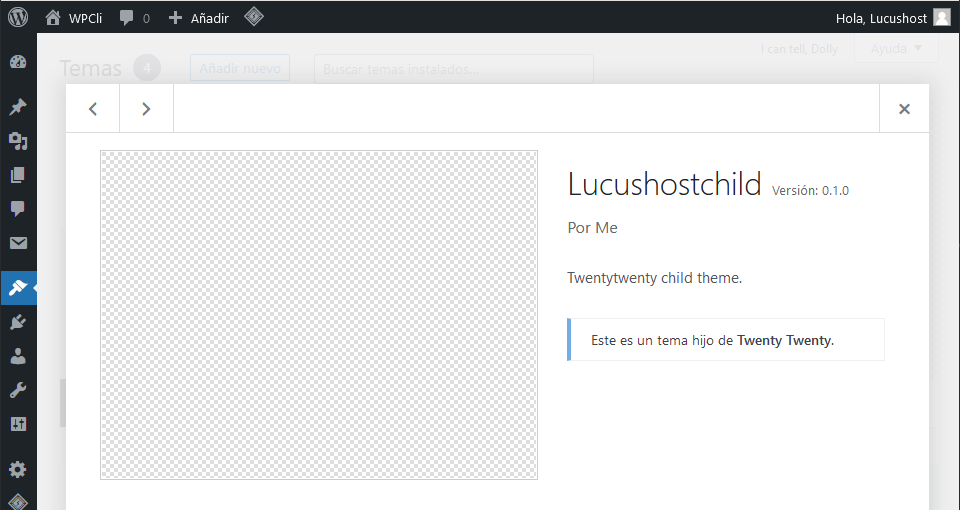Click the Lucushostchild theme title

664,184
